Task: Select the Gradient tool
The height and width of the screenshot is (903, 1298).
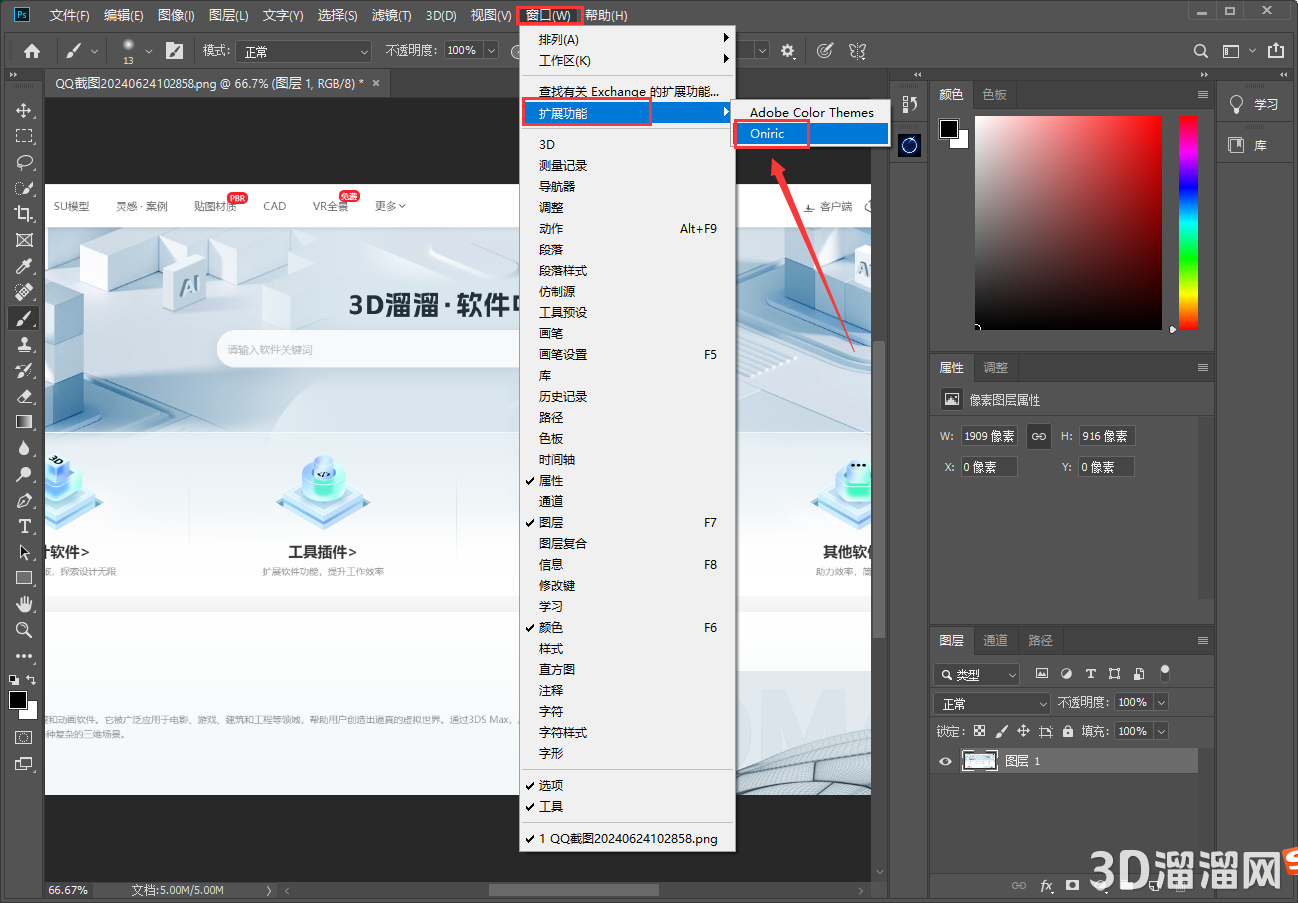Action: [x=24, y=422]
